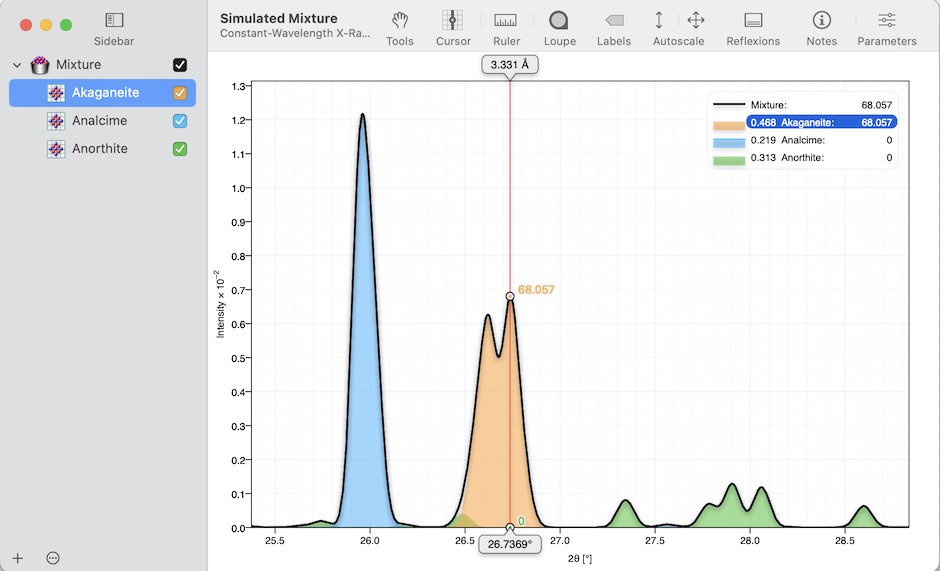The image size is (940, 571).
Task: Open the Loupe magnifier
Action: tap(559, 21)
